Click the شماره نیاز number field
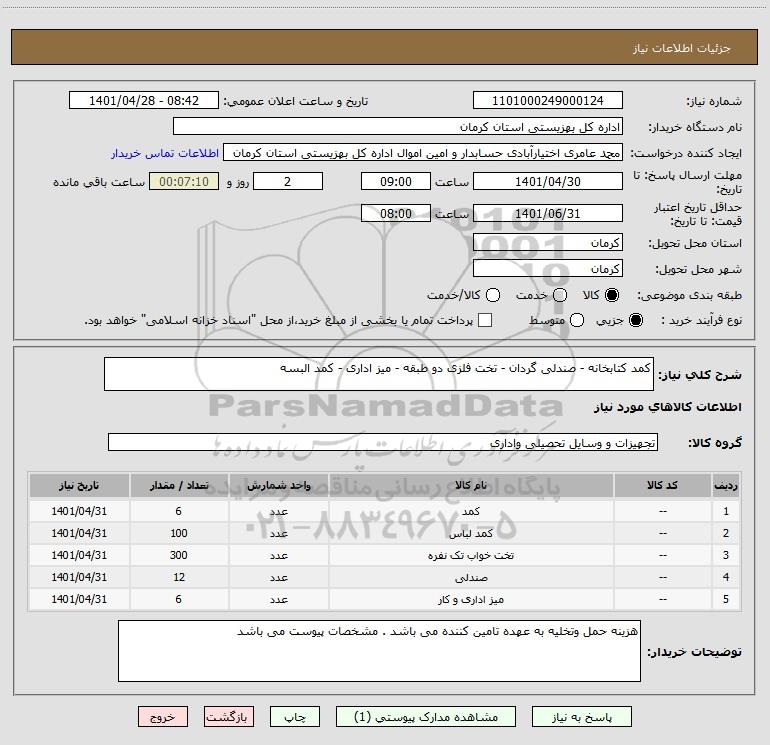The image size is (770, 745). [548, 100]
